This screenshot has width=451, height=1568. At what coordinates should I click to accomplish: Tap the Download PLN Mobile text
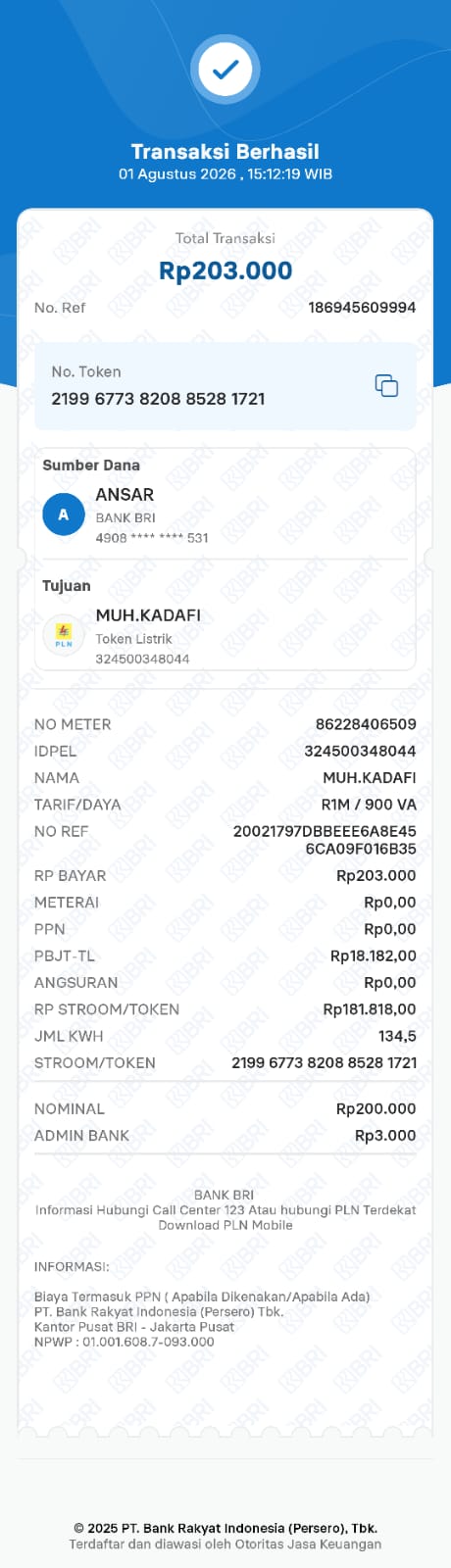click(x=225, y=1225)
